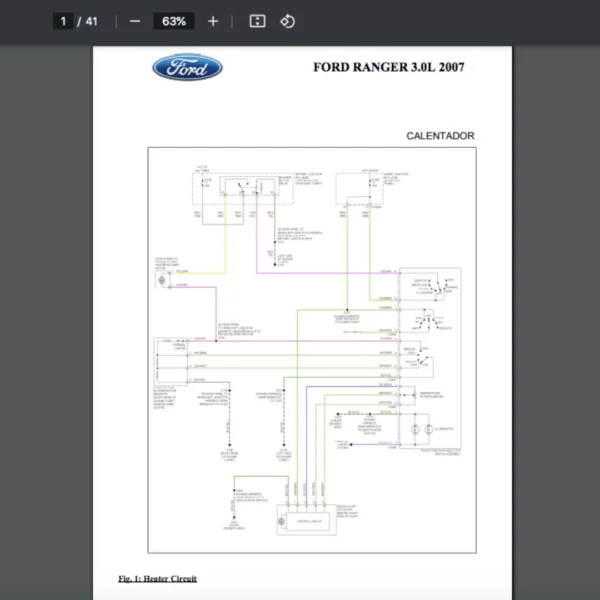Click the zoom in plus button
Viewport: 600px width, 600px height.
click(212, 21)
